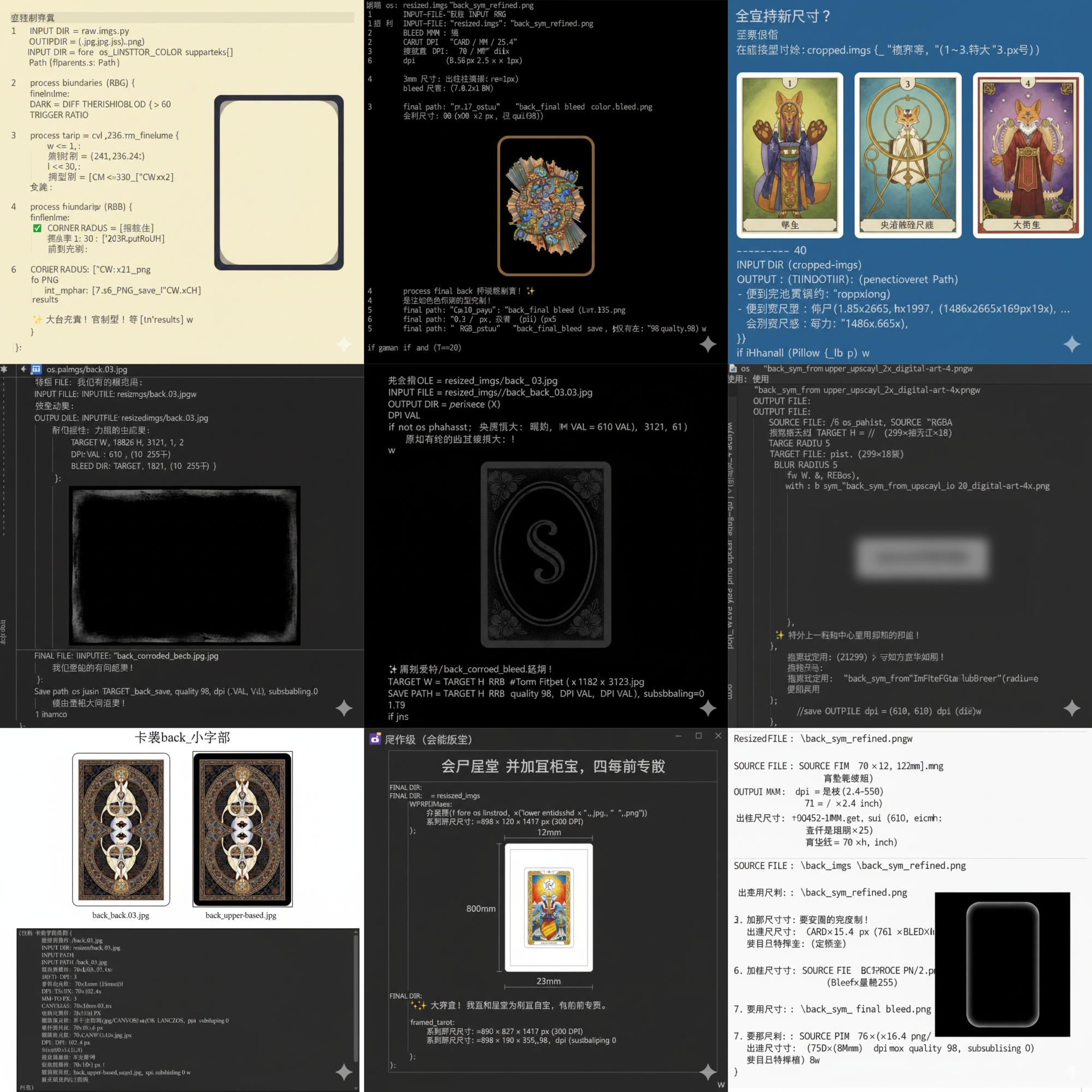Click the purple camera app icon in the window title
Image resolution: width=1092 pixels, height=1092 pixels.
pos(375,739)
